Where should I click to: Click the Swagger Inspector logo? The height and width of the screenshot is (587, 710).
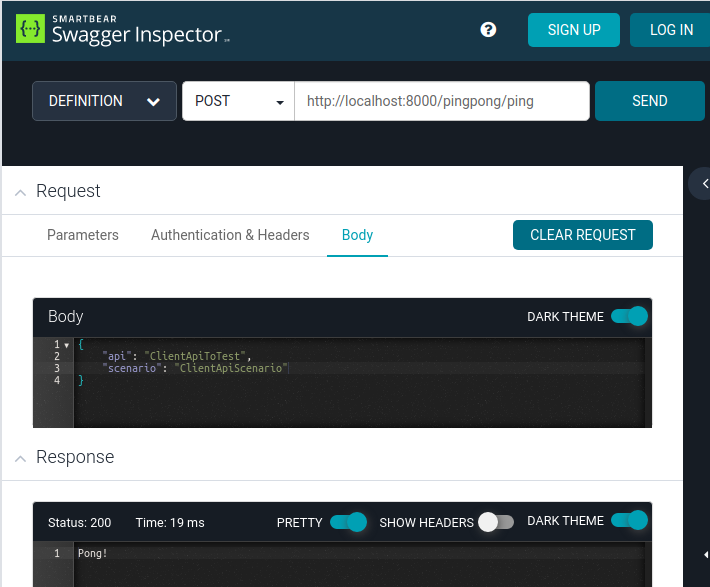click(122, 30)
